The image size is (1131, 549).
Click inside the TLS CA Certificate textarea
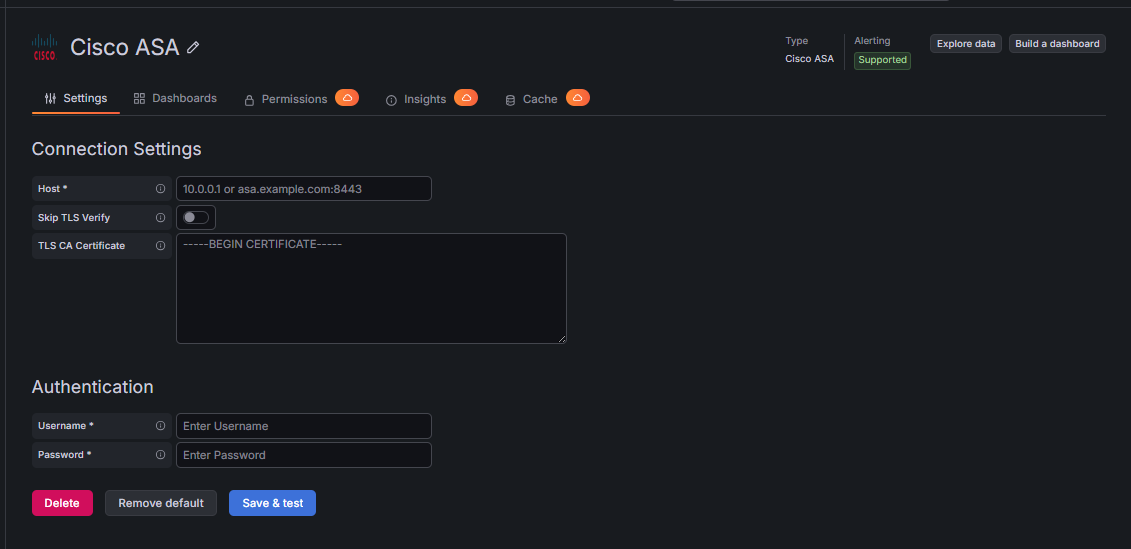371,288
